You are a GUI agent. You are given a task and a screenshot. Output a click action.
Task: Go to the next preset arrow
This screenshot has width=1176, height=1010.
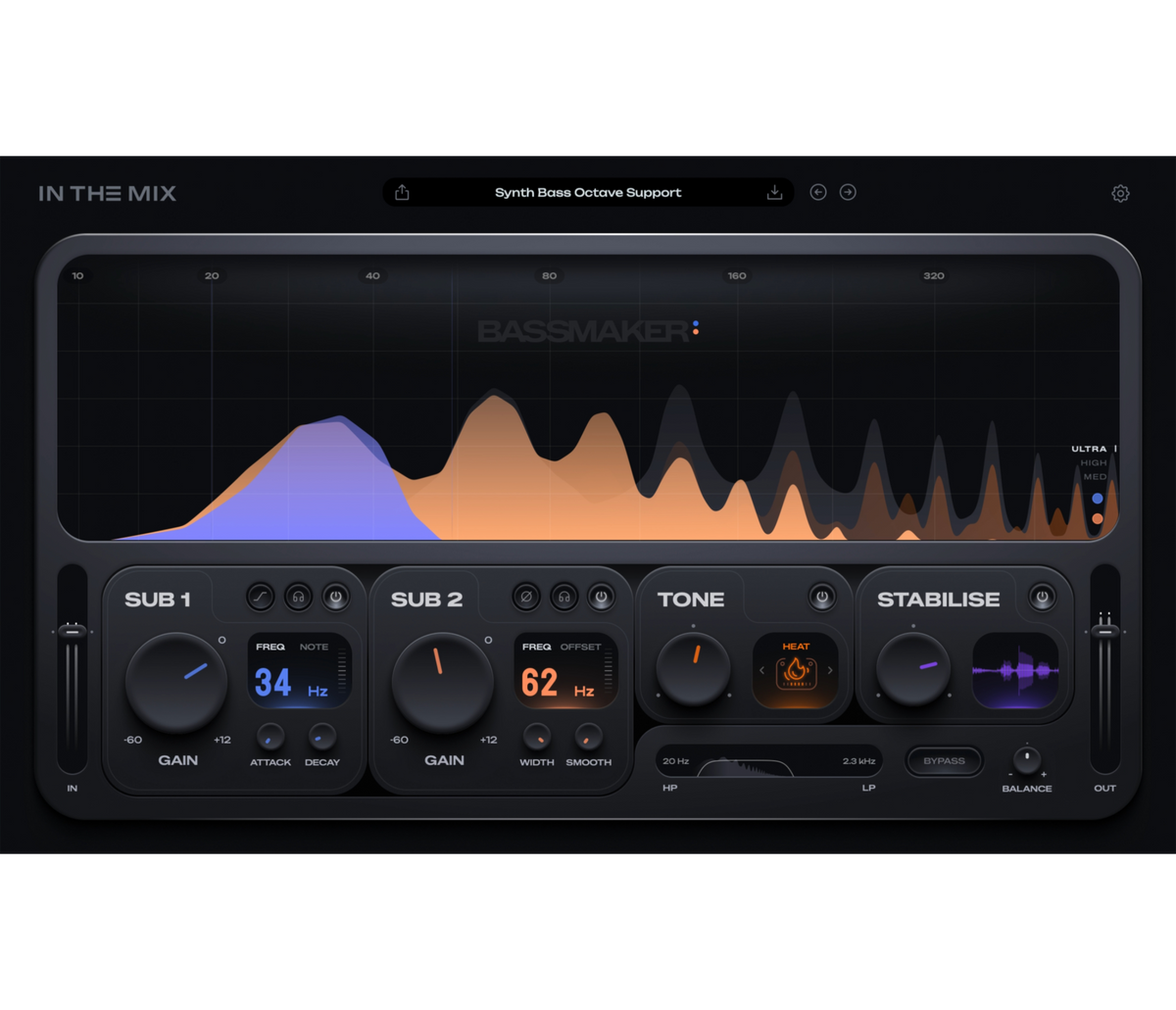[848, 192]
